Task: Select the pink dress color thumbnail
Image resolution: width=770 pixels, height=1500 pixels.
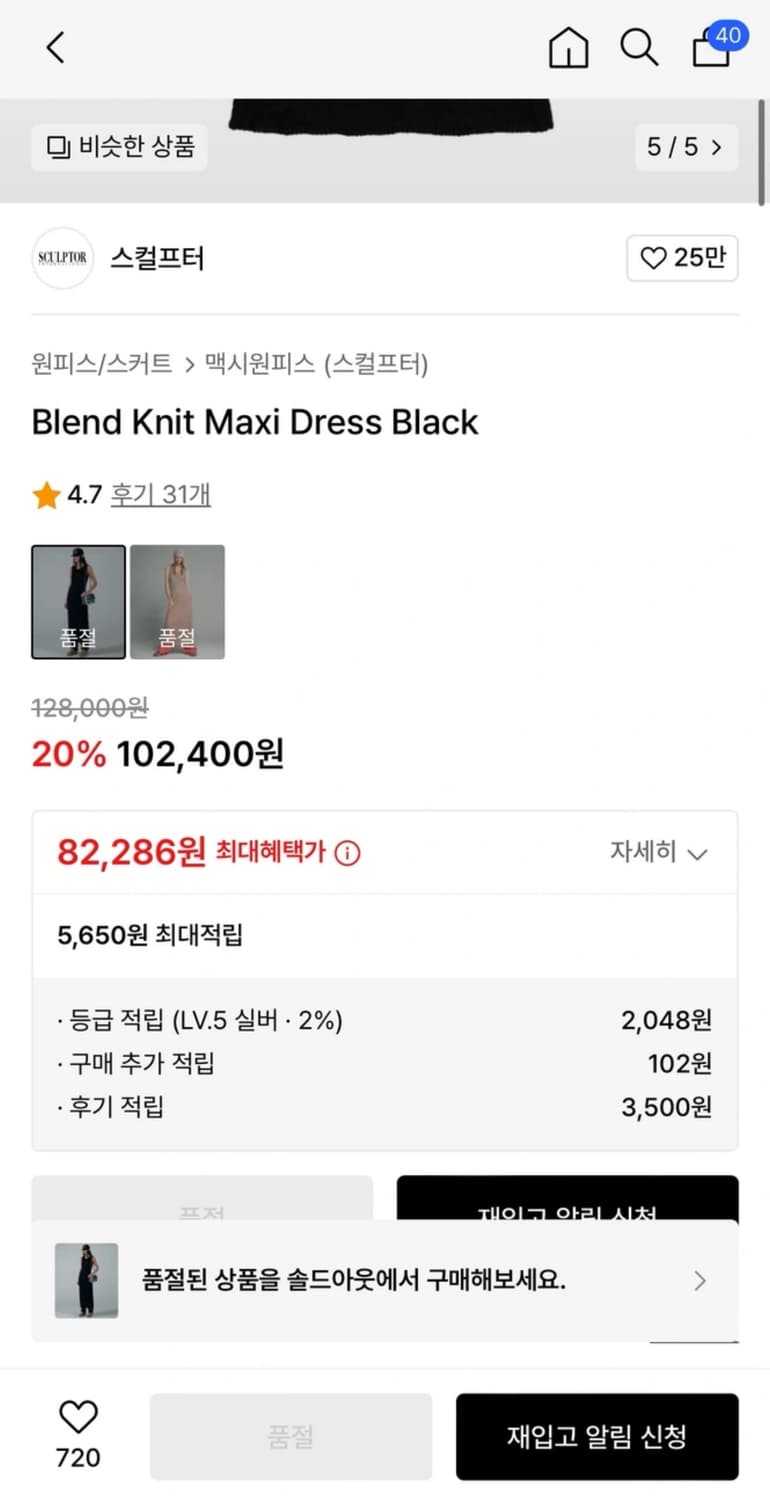Action: [177, 603]
